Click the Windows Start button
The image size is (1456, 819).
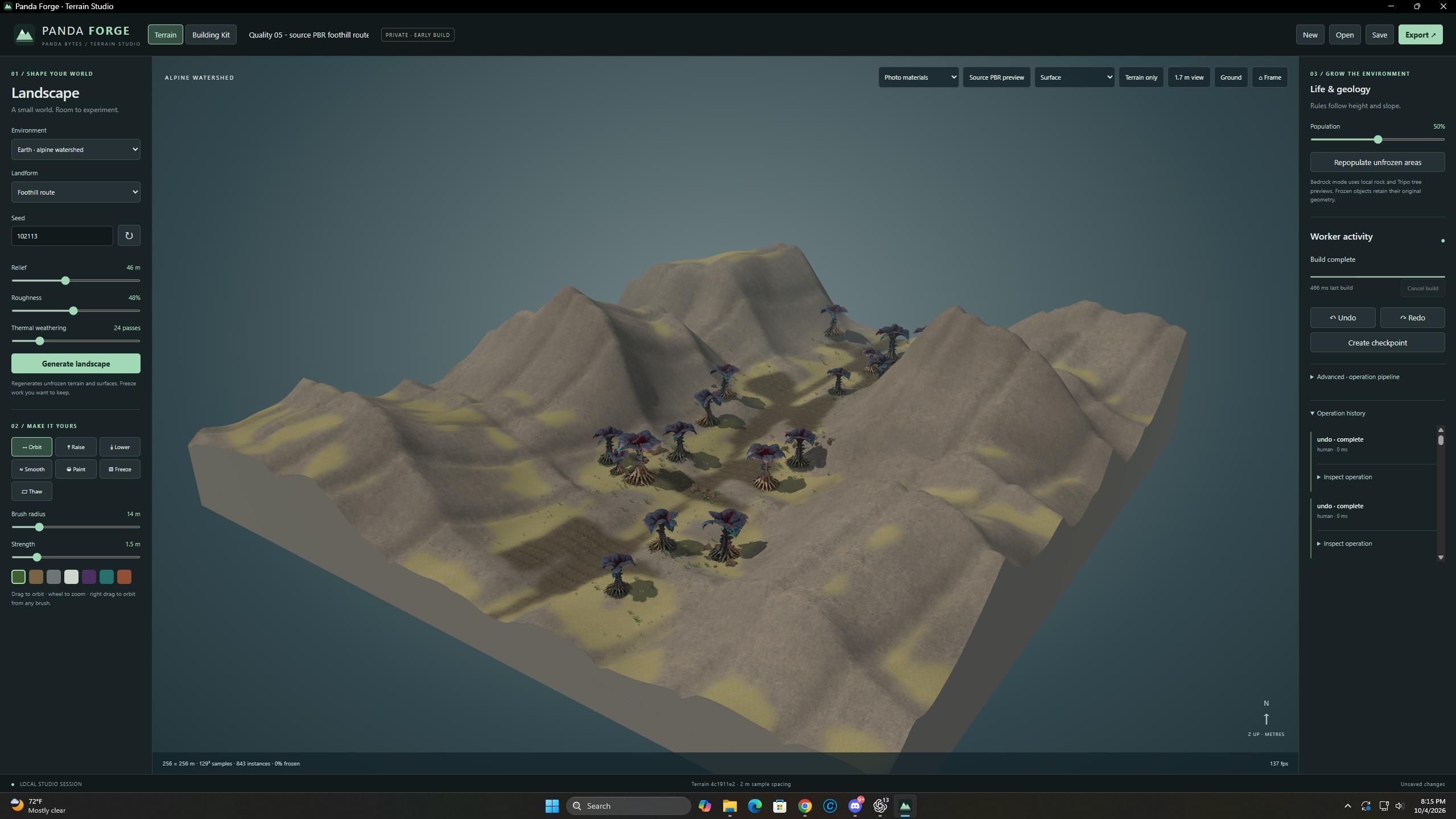coord(552,806)
